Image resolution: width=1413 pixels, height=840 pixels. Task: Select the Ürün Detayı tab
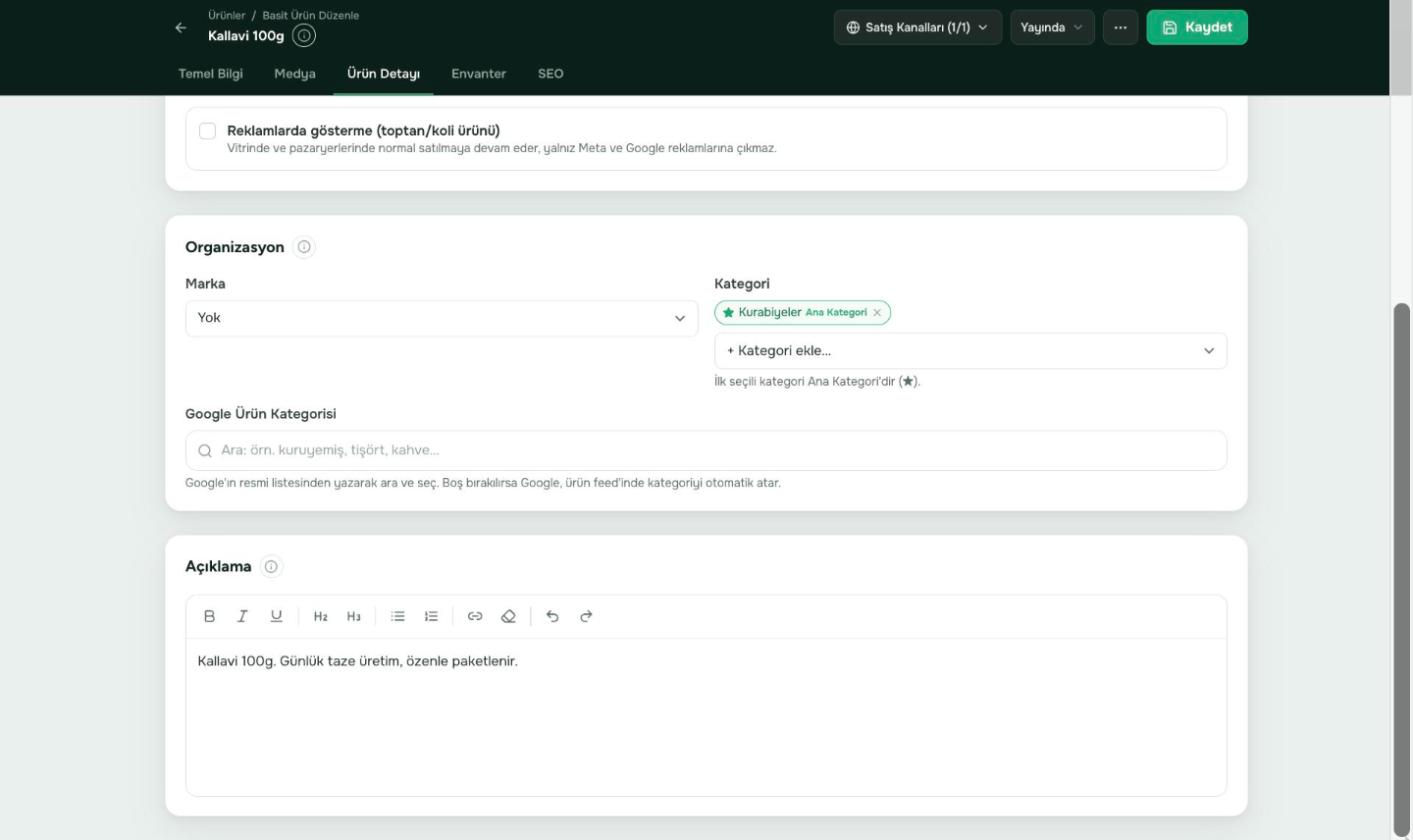384,74
